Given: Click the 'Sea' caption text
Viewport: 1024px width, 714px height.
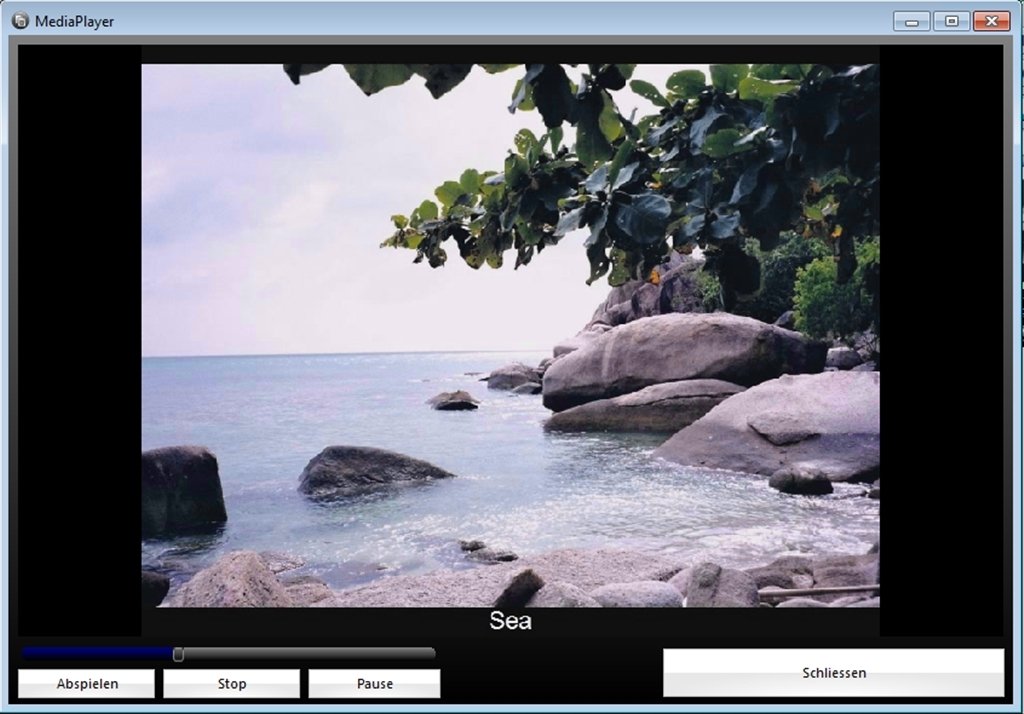Looking at the screenshot, I should click(510, 621).
